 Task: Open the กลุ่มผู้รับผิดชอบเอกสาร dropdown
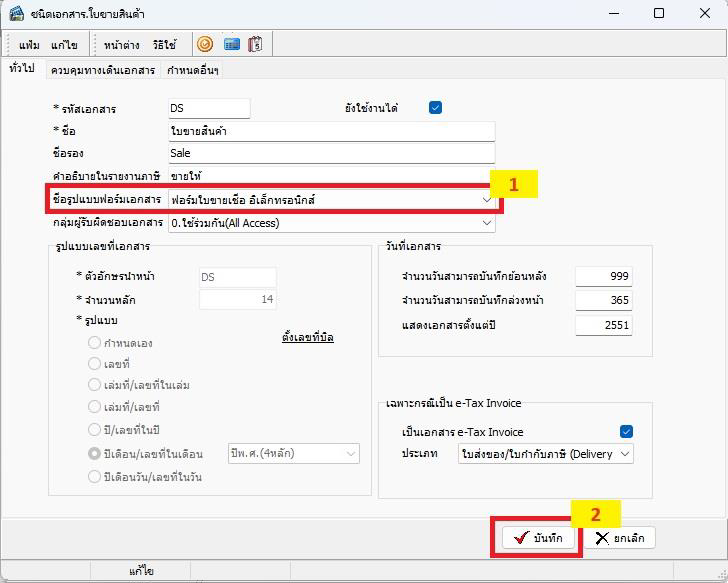point(487,223)
